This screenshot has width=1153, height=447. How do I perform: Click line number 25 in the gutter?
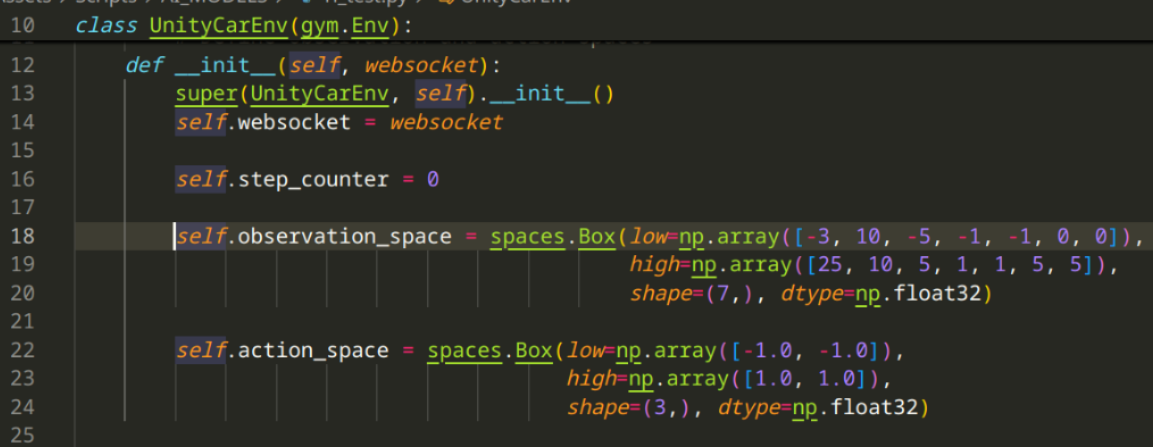coord(23,436)
